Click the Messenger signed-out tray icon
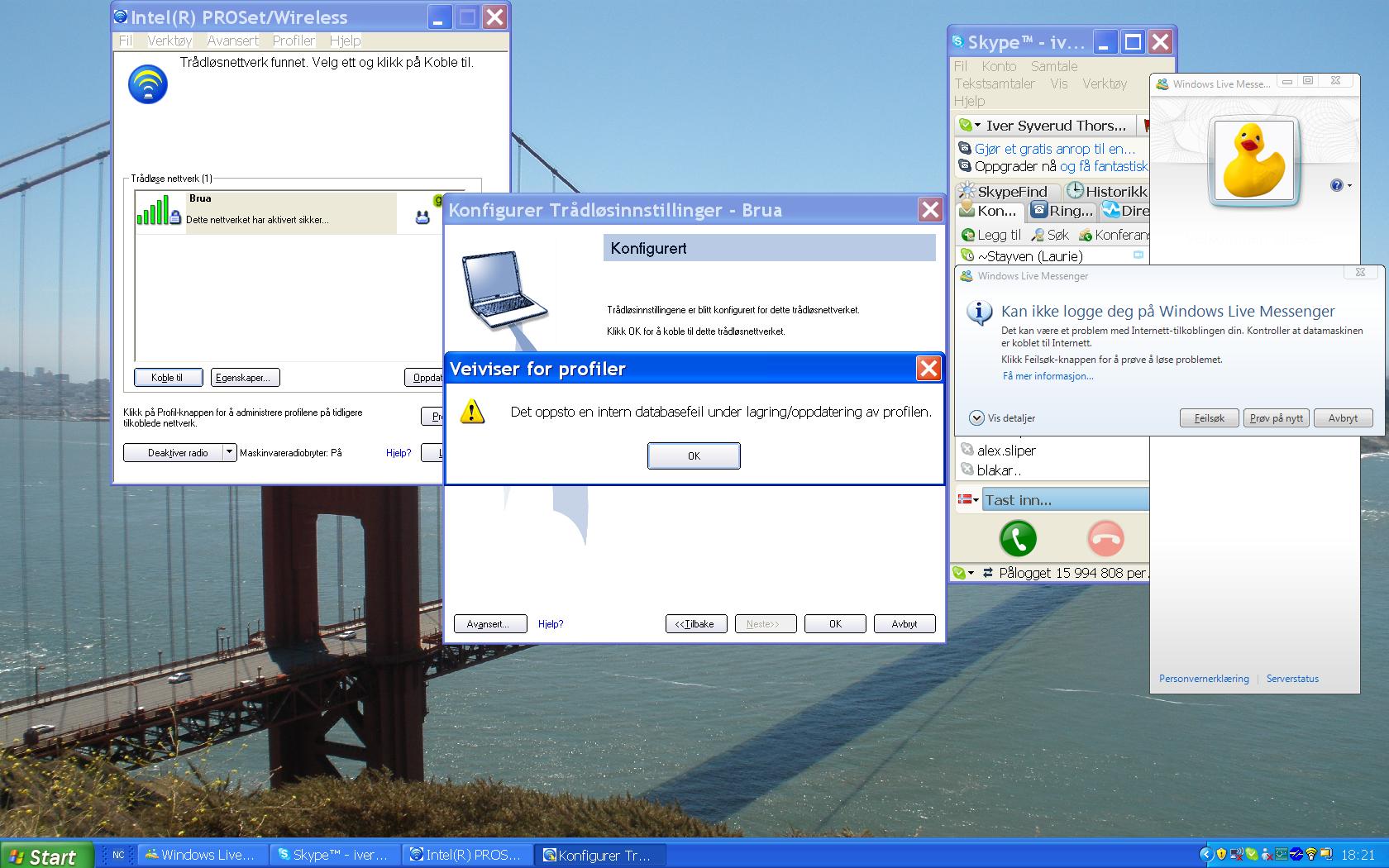The width and height of the screenshot is (1389, 868). (1267, 854)
